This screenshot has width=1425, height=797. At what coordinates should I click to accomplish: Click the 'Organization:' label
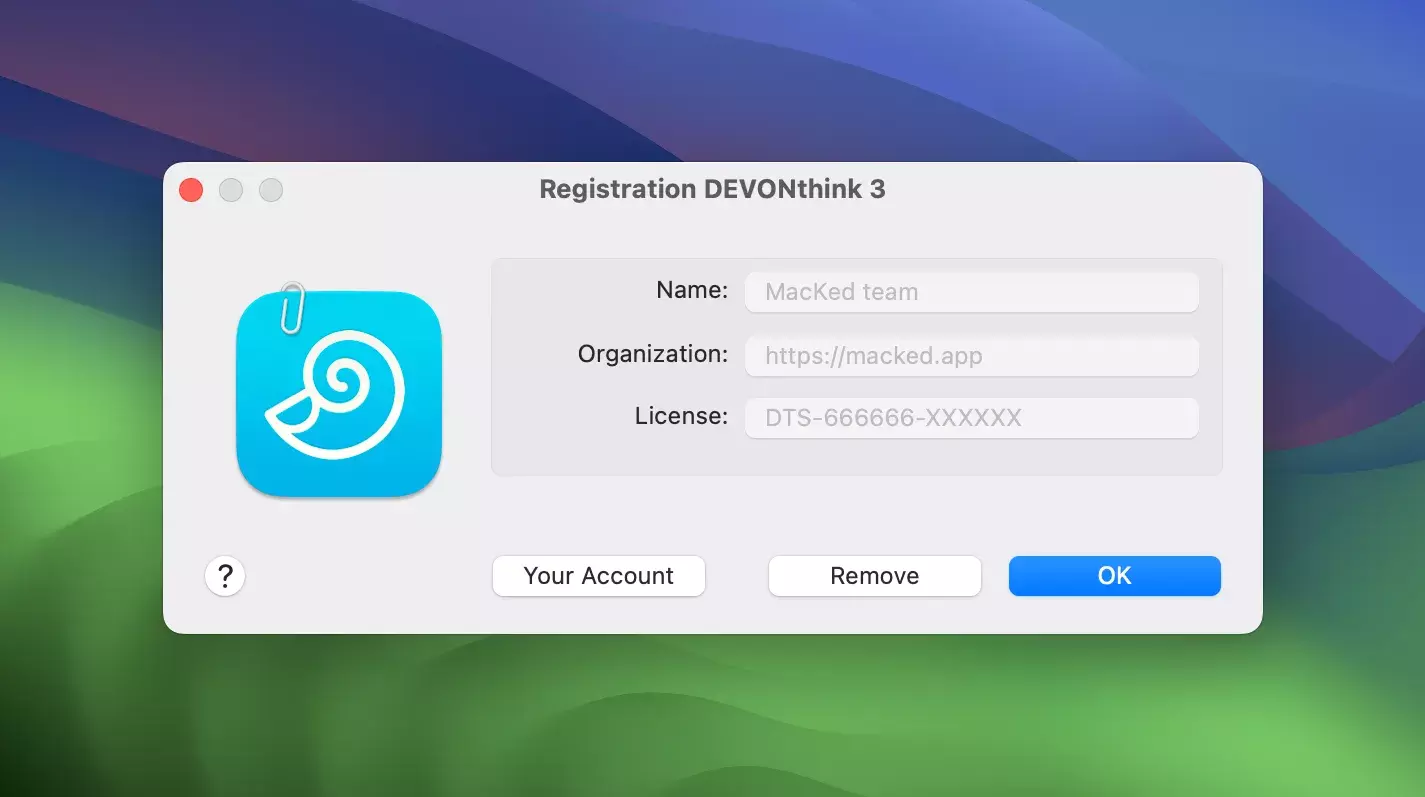tap(653, 354)
